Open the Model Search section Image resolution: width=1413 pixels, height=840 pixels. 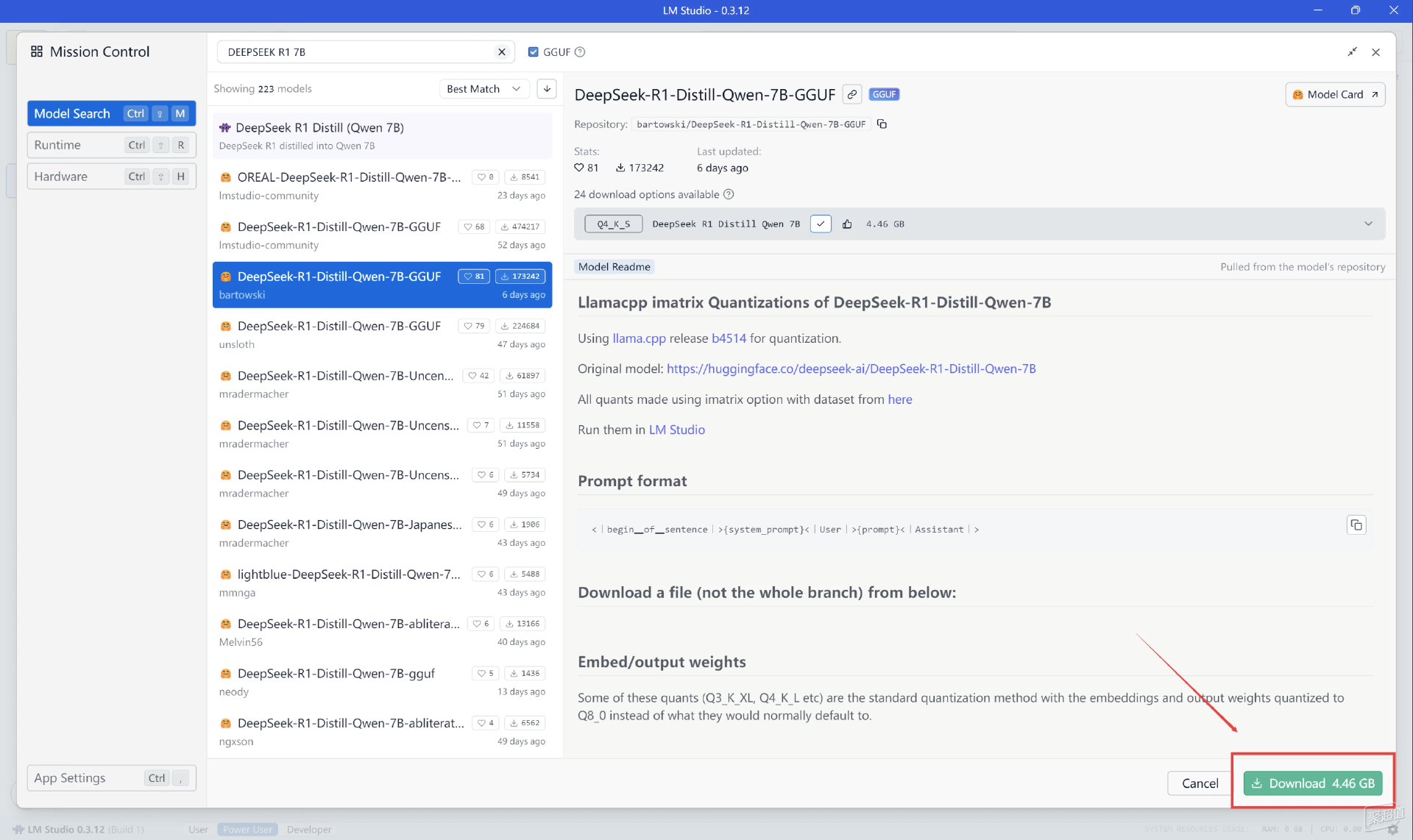click(112, 113)
